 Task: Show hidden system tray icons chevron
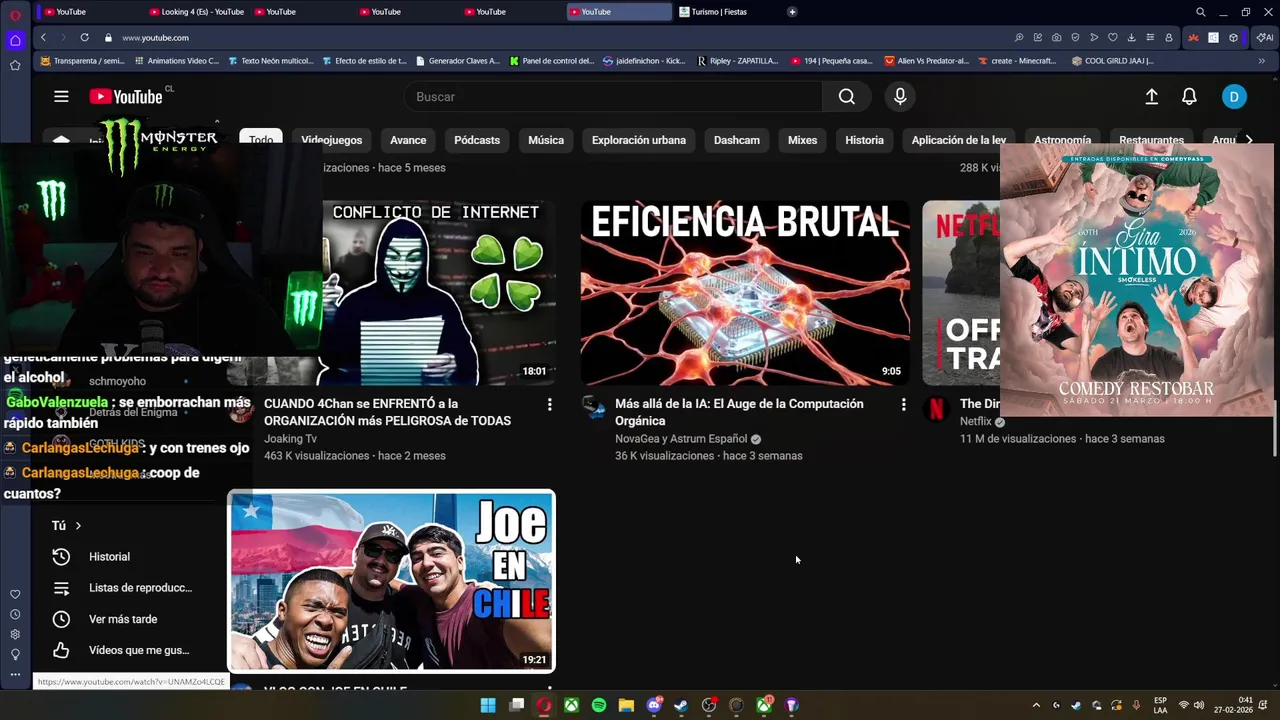click(1036, 705)
